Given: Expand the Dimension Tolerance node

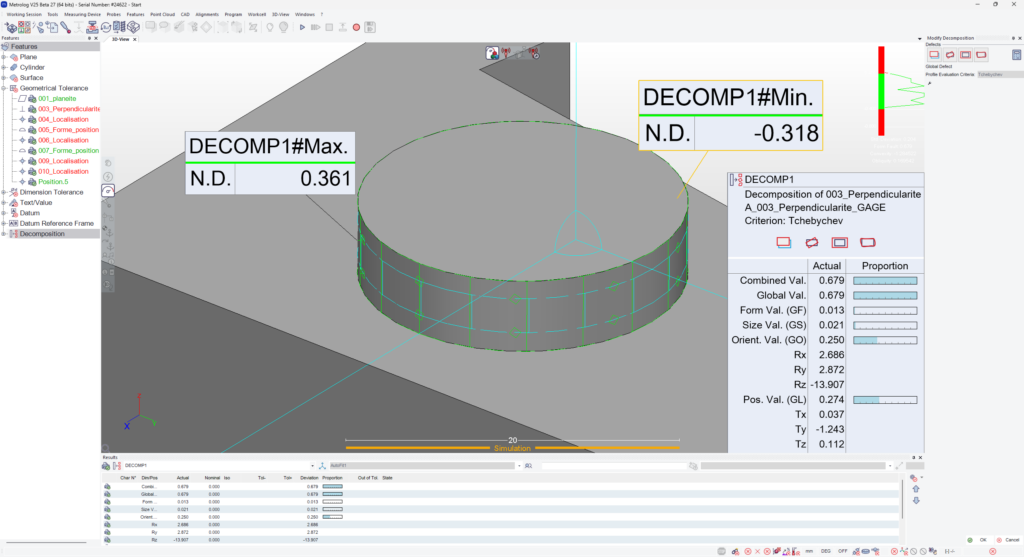Looking at the screenshot, I should point(4,192).
